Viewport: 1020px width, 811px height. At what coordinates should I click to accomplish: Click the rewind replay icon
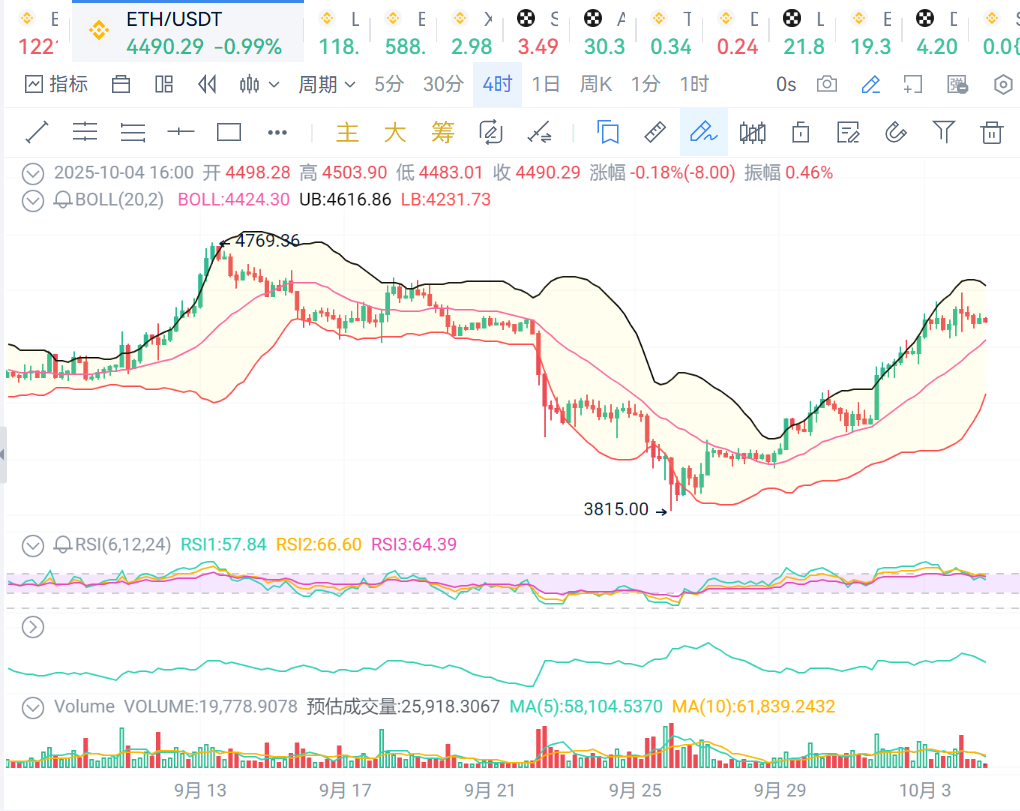(x=207, y=85)
